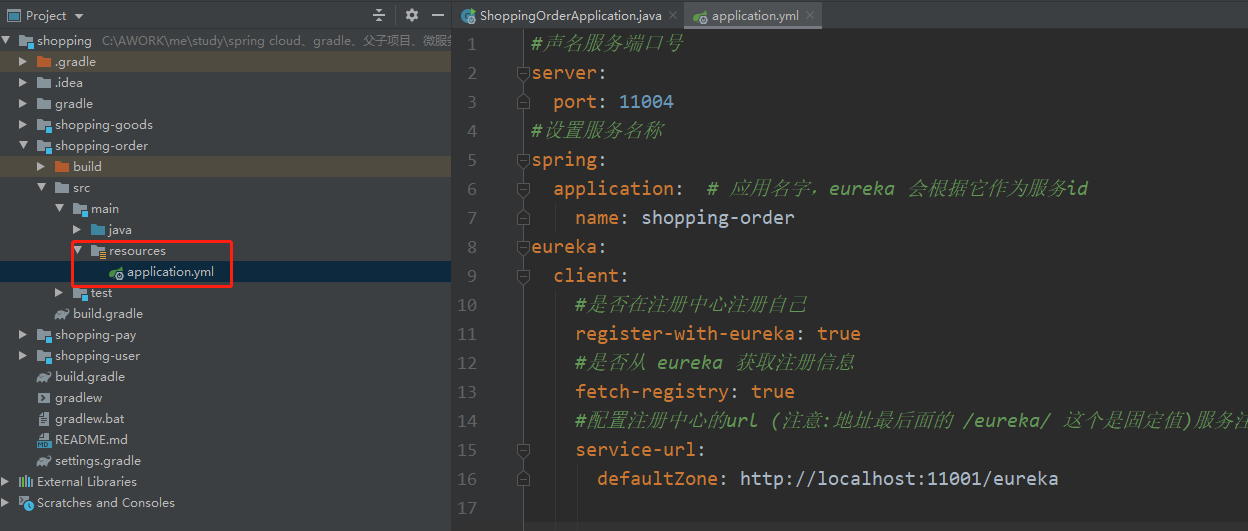Screen dimensions: 1248x531
Task: Select the root build.gradle below shopping-user
Action: click(90, 377)
